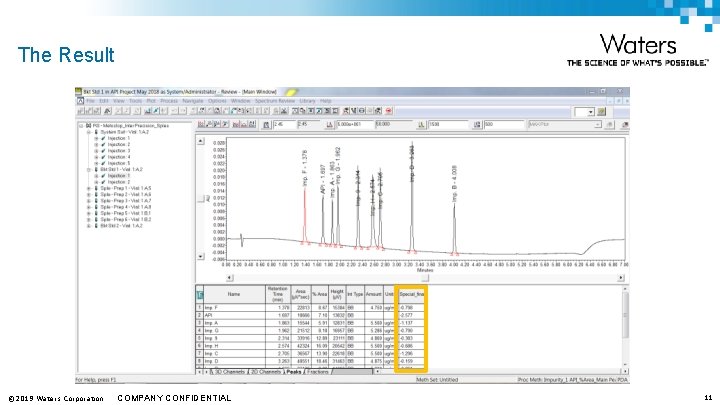The width and height of the screenshot is (720, 405).
Task: Open the Plot menu
Action: point(151,101)
